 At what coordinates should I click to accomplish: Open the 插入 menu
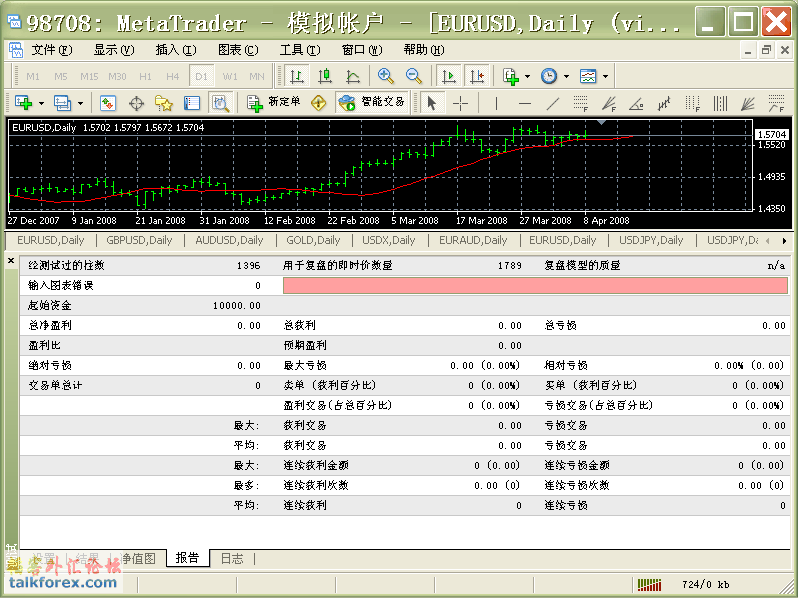pos(176,50)
